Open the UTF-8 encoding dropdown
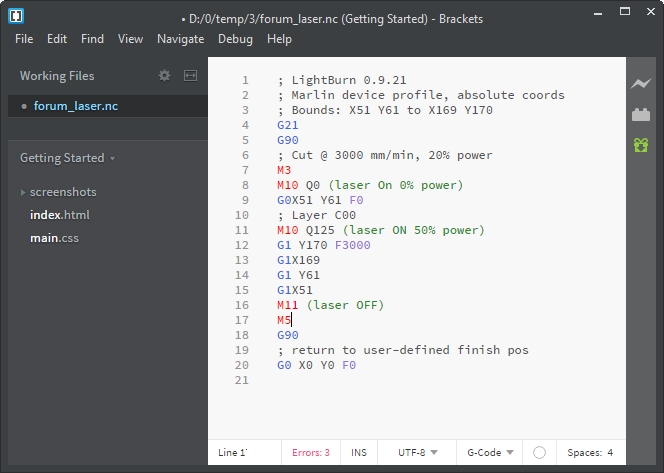This screenshot has width=664, height=473. 417,452
